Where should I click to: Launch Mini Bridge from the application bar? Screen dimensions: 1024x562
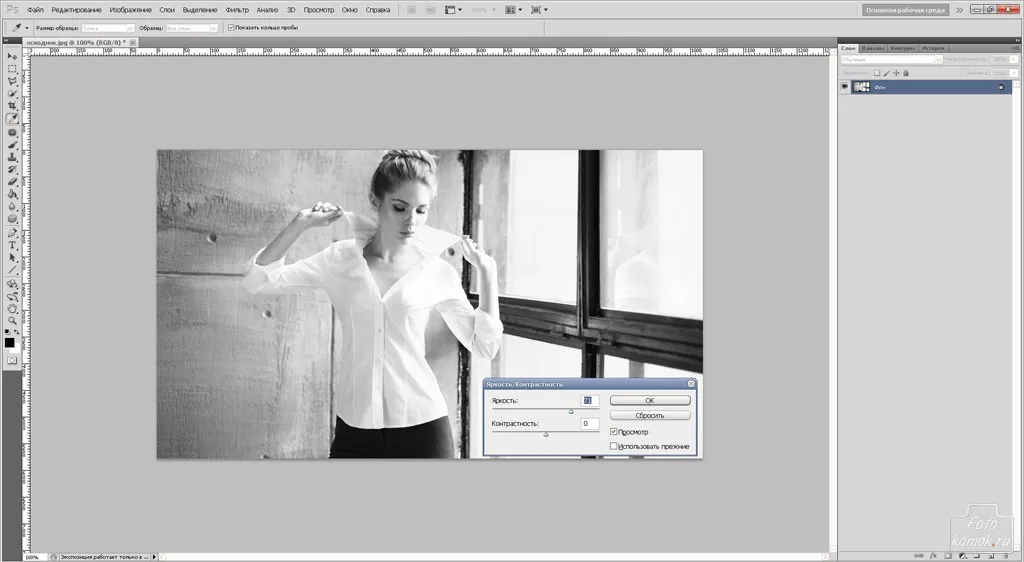click(430, 10)
